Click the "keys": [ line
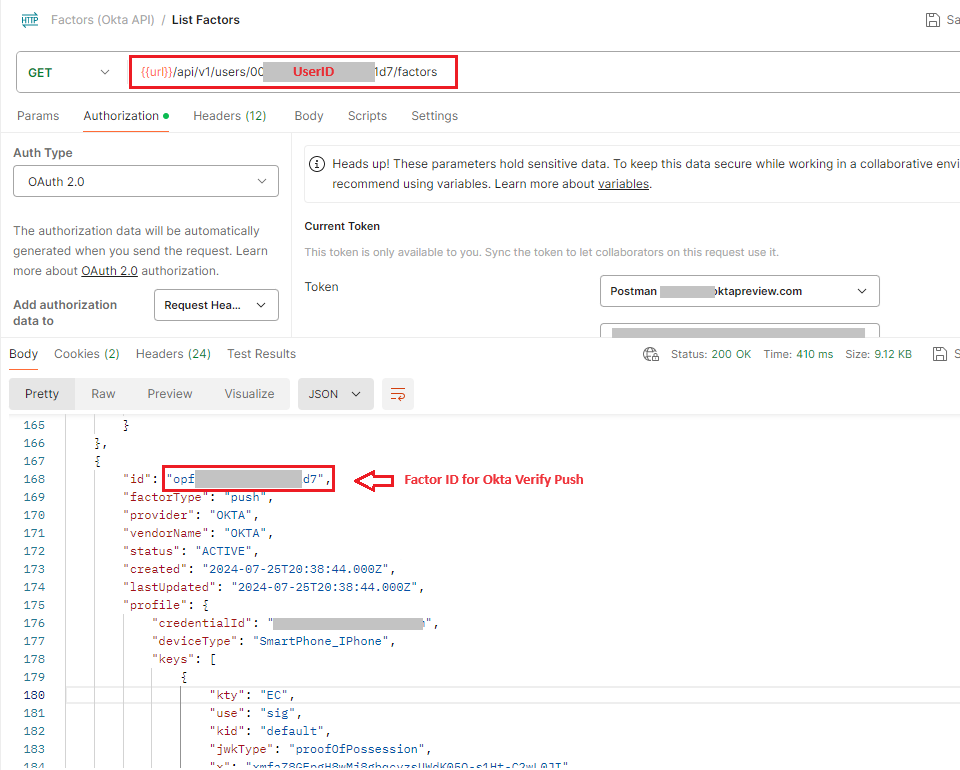Viewport: 960px width, 770px height. tap(184, 659)
